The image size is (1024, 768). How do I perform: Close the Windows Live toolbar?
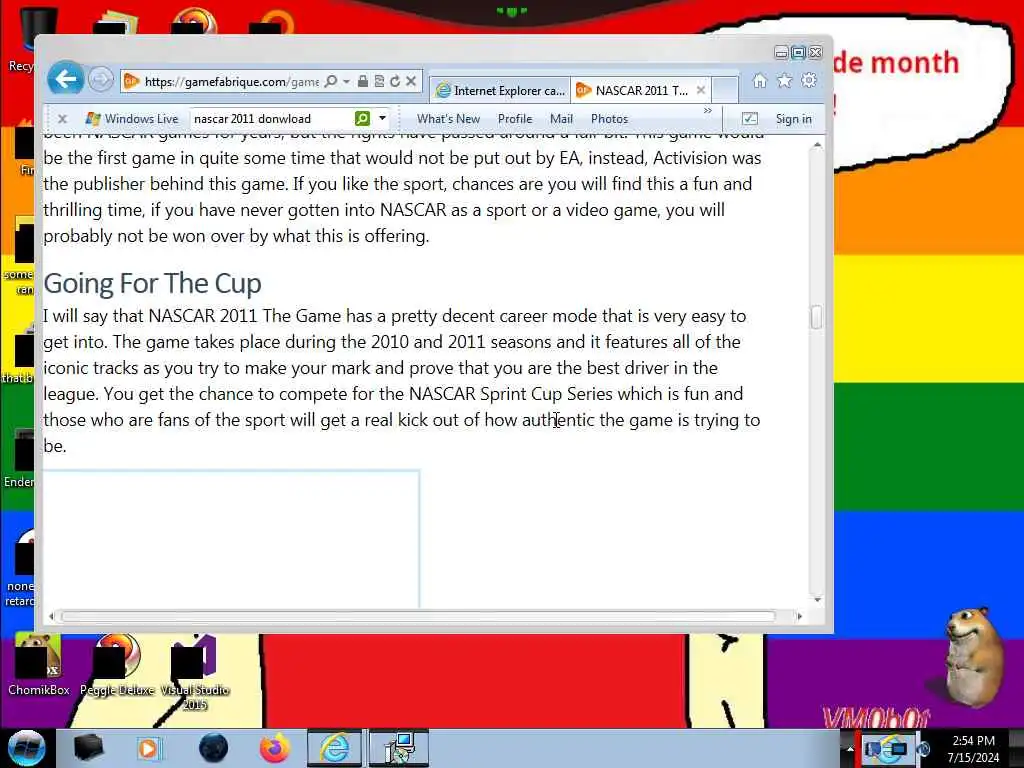click(62, 119)
